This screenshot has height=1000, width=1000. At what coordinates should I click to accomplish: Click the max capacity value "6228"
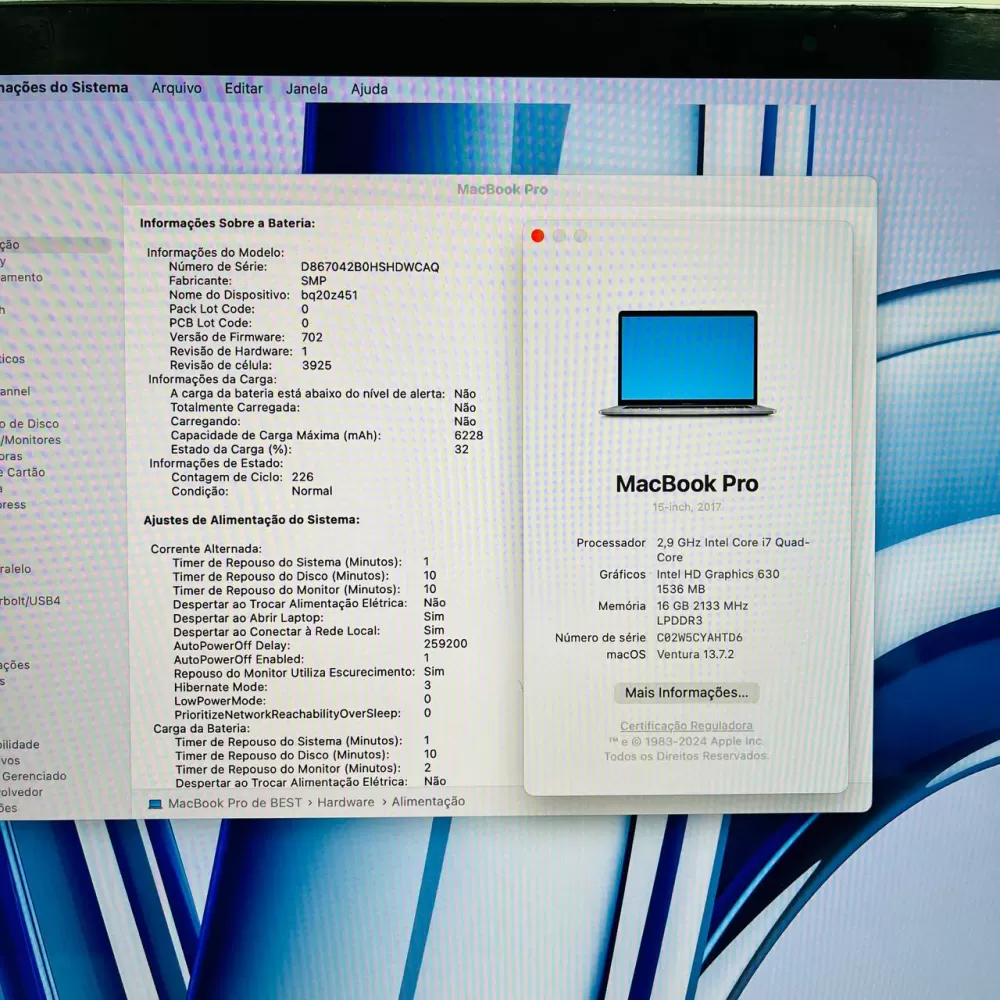coord(469,436)
